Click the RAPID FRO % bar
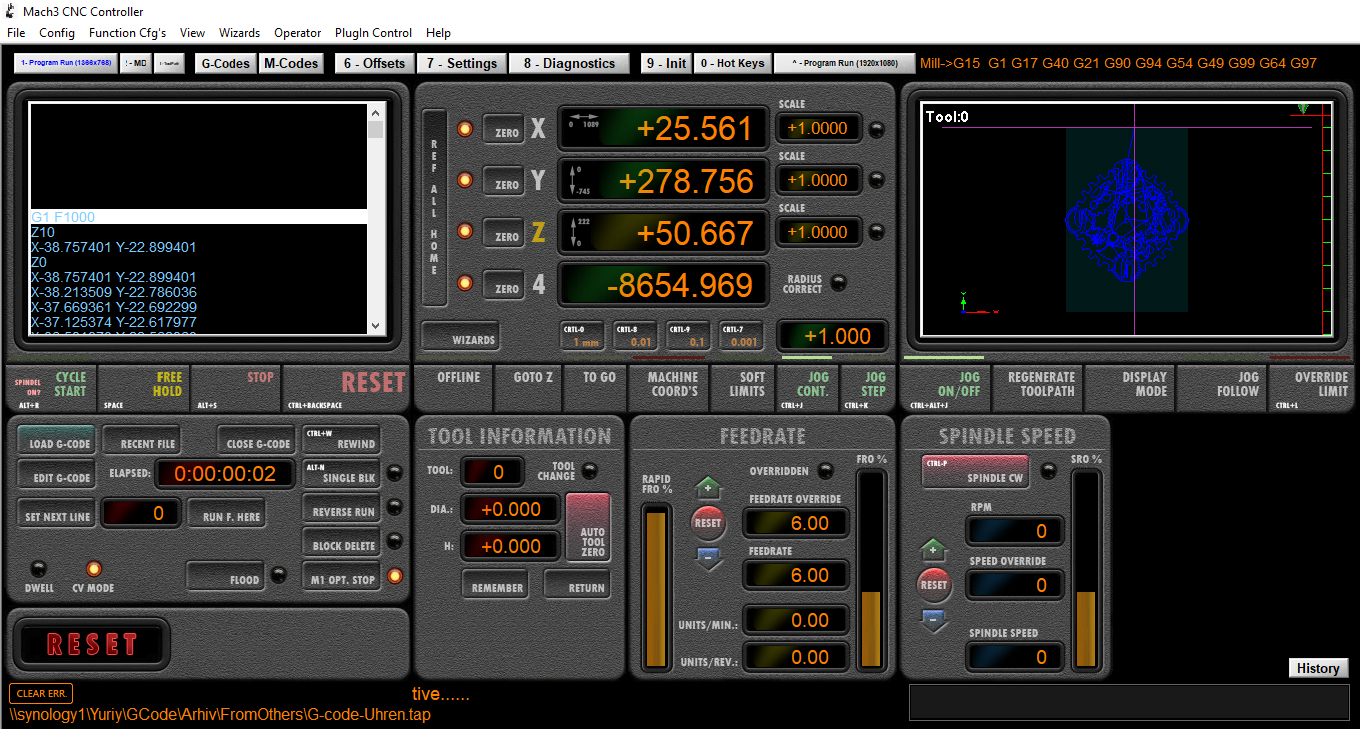Viewport: 1360px width, 729px height. pos(656,585)
